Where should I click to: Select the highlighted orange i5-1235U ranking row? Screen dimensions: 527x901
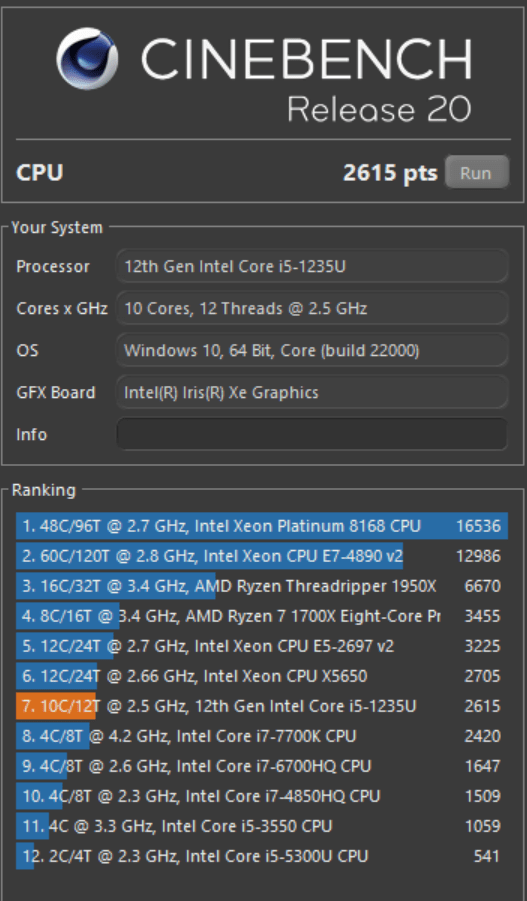pos(262,706)
